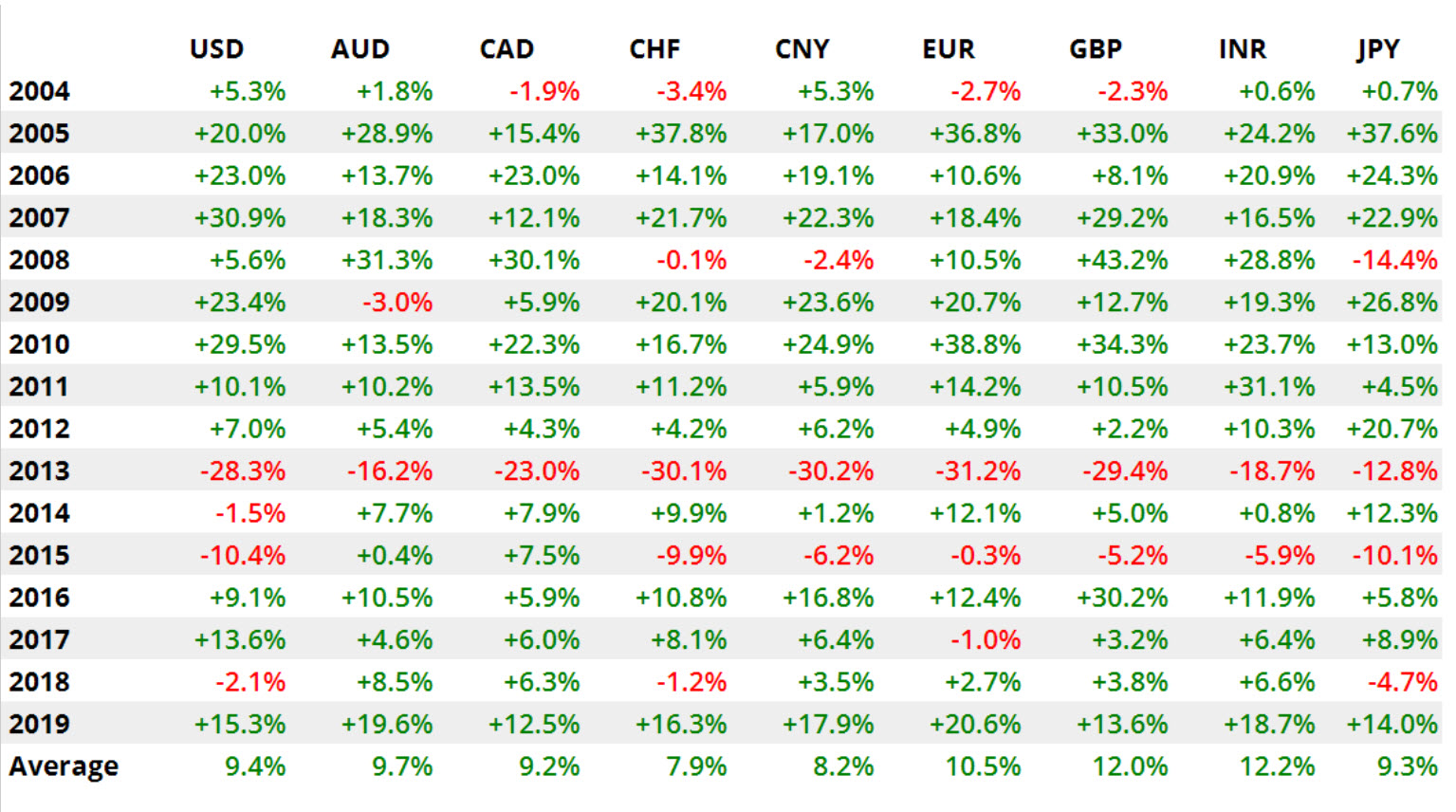
Task: Select the 2011 INR value +31.1%
Action: pos(1269,387)
